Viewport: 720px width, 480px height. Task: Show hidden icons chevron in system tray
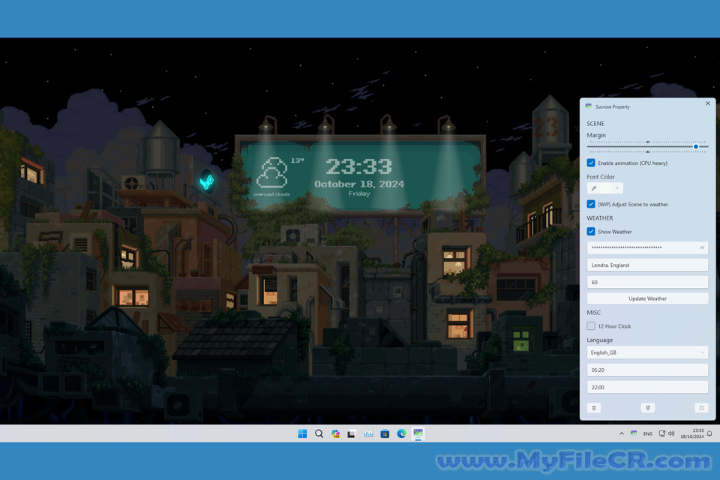[x=621, y=433]
